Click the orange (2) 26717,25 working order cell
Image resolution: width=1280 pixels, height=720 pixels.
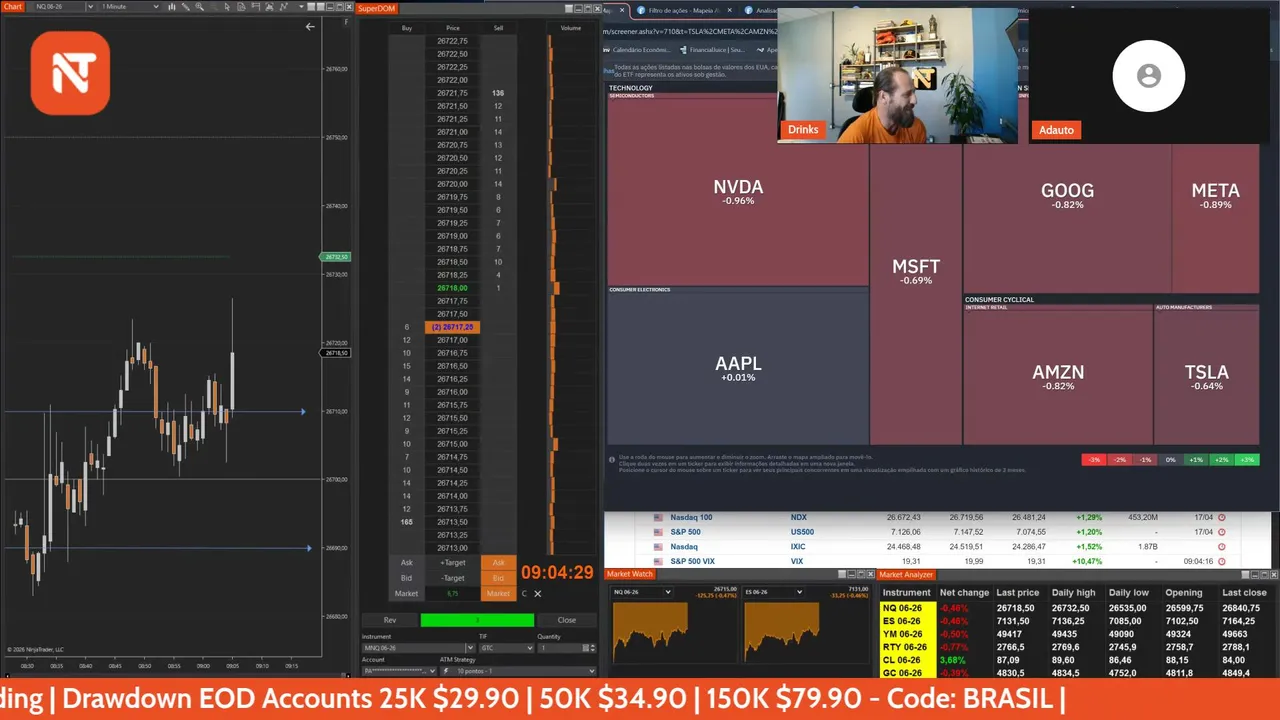(x=452, y=327)
